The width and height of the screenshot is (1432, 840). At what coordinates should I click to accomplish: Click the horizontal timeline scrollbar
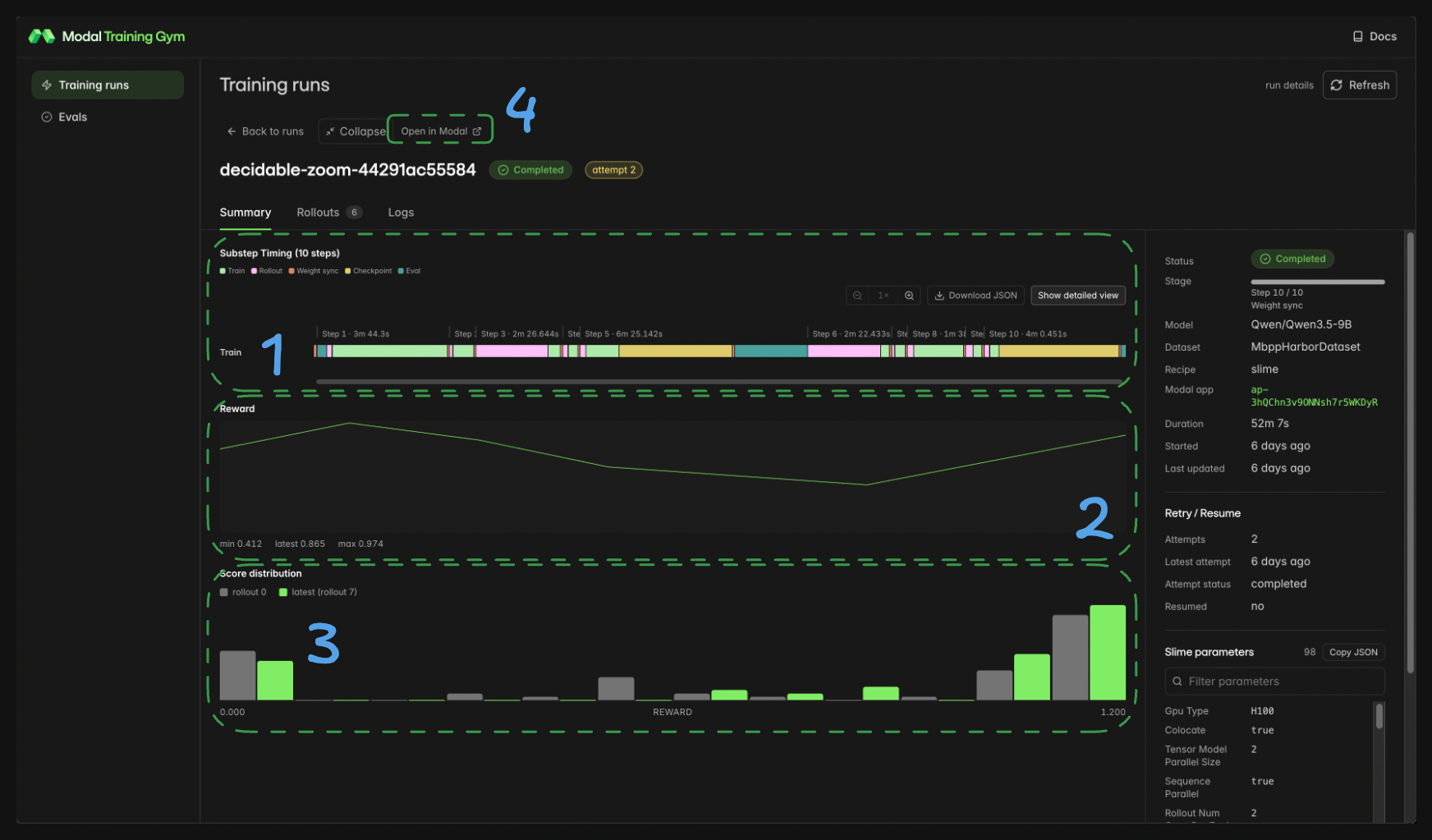[x=720, y=381]
